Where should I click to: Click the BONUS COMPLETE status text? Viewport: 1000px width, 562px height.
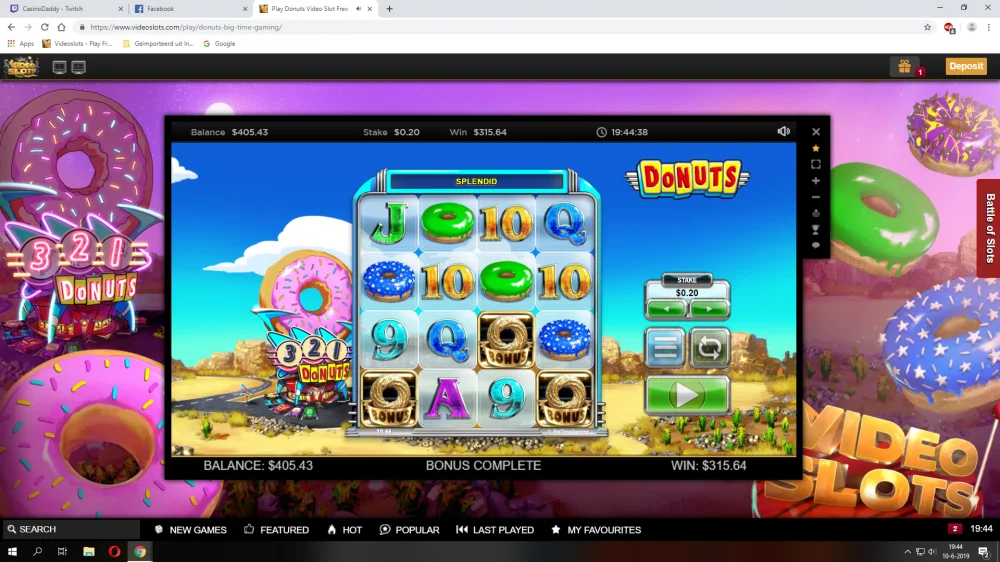[x=483, y=466]
